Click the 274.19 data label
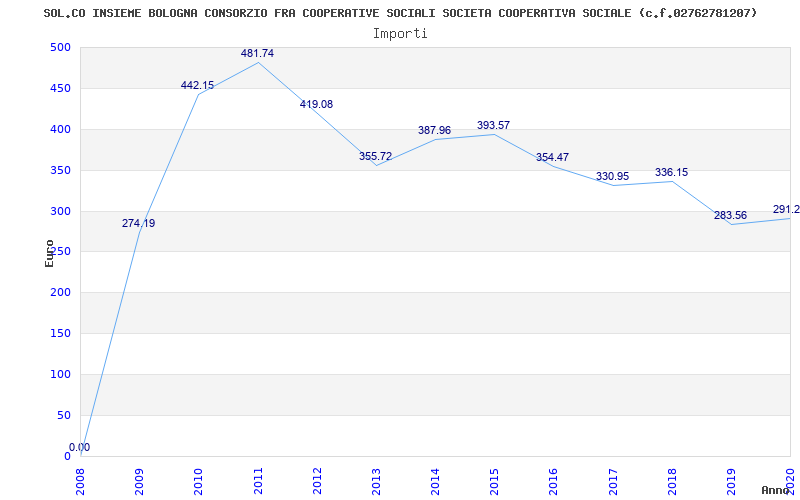The image size is (800, 500). coord(138,223)
